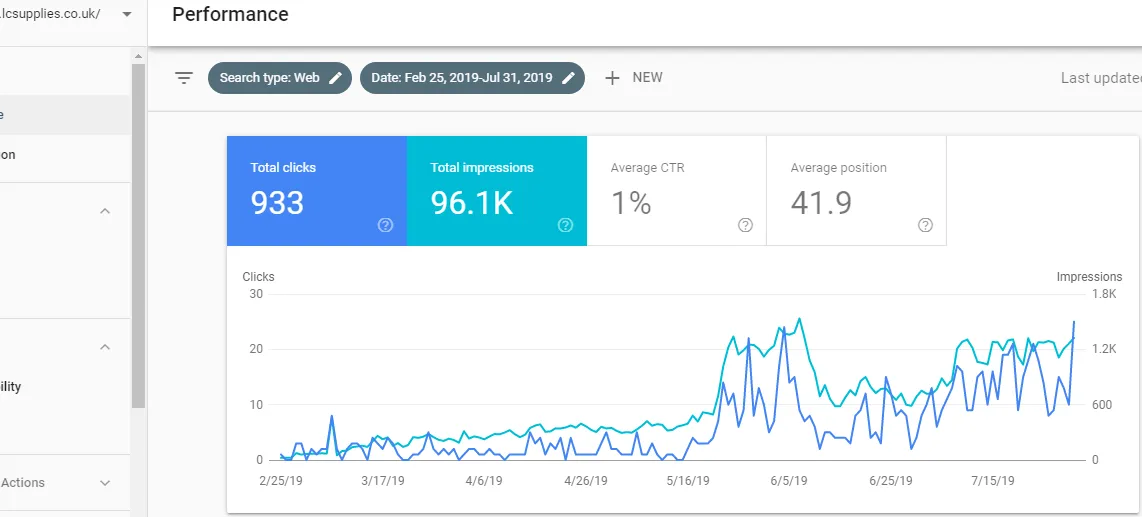Click the 3/17/19 date label on chart
The image size is (1142, 517).
pyautogui.click(x=383, y=481)
